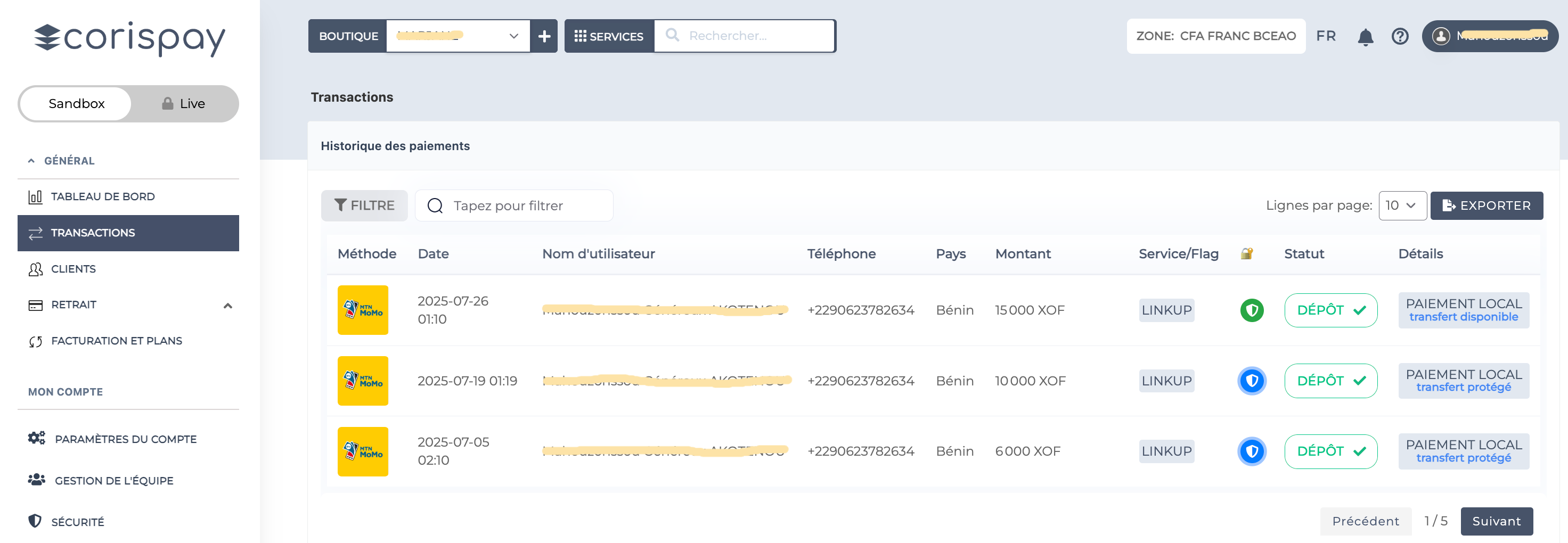The image size is (1568, 543).
Task: Go to next page with Suivant
Action: (x=1496, y=521)
